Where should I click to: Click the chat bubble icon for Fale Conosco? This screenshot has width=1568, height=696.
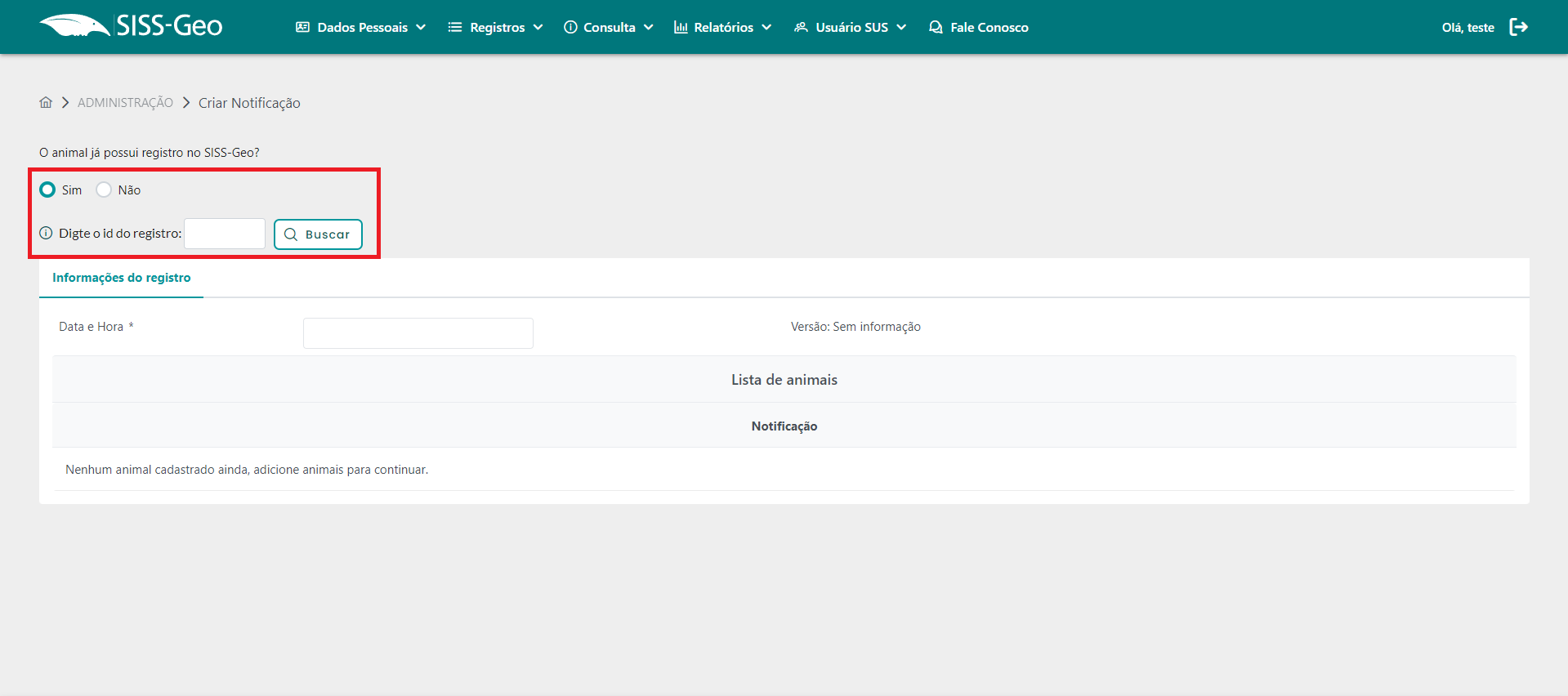(x=936, y=27)
